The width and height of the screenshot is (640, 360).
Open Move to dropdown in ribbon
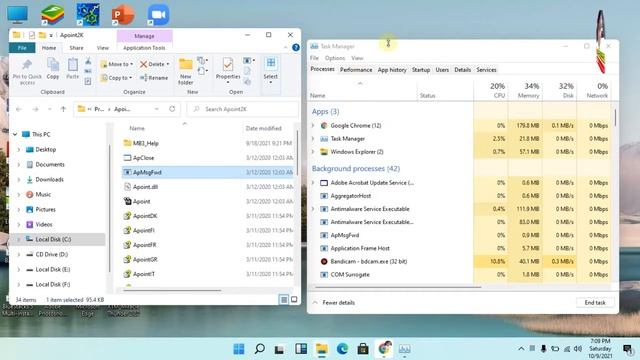pos(117,64)
